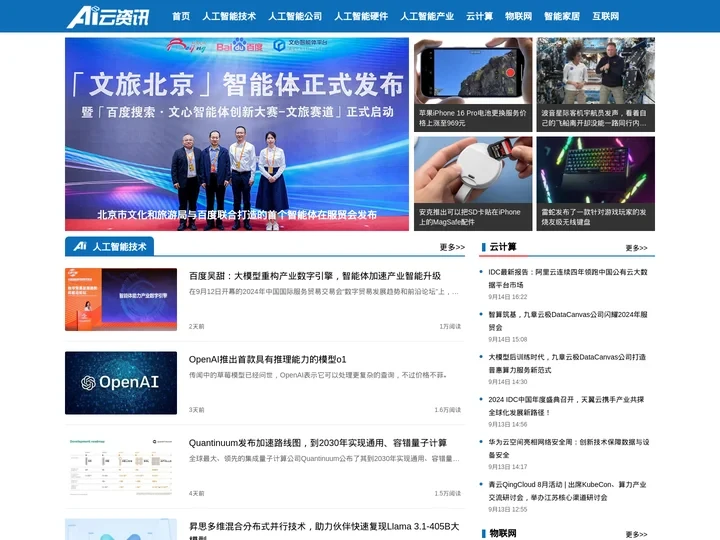Open the OpenAI logo article thumbnail
720x540 pixels.
click(x=121, y=383)
